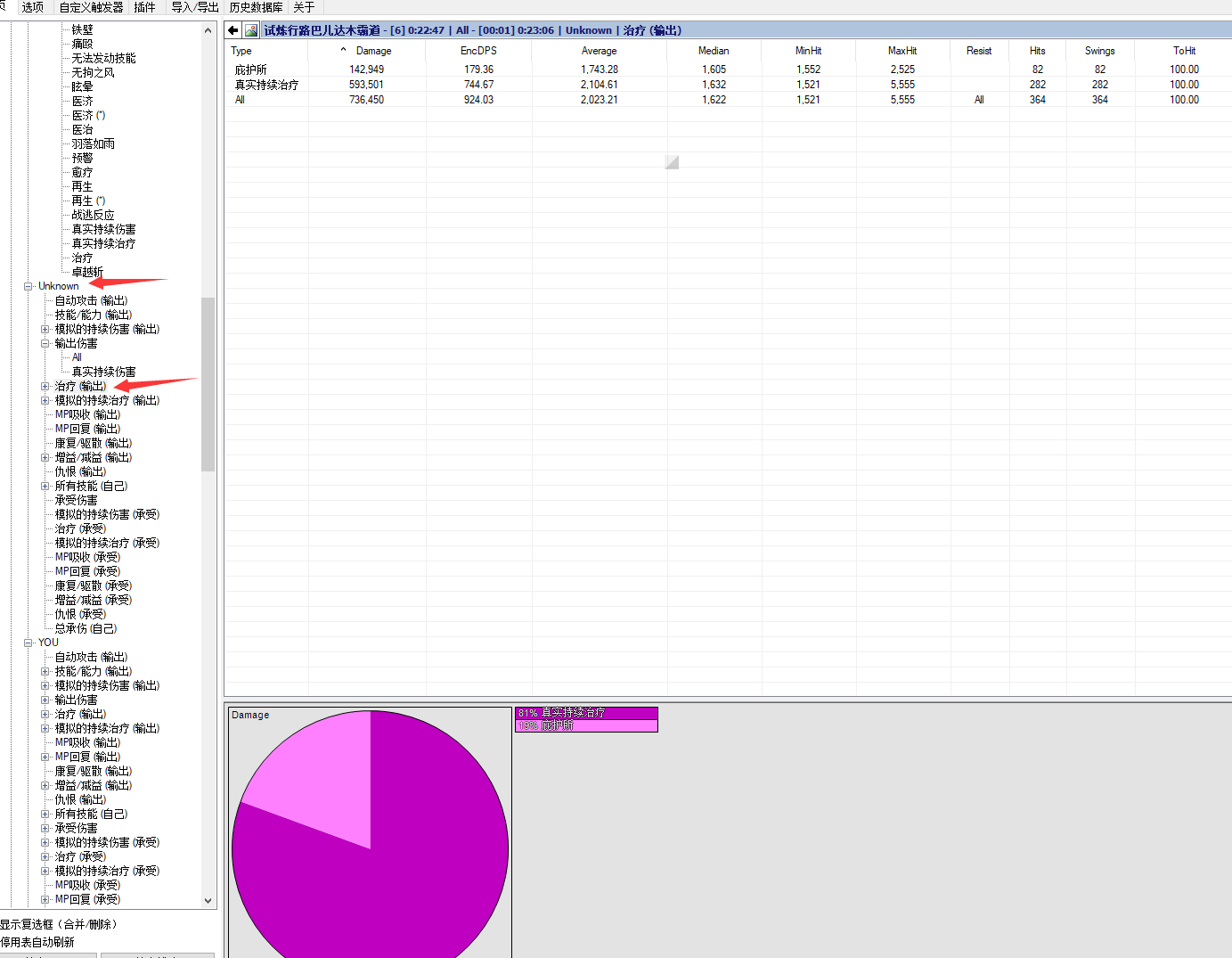Sort table by ToHit column header
Image resolution: width=1232 pixels, height=958 pixels.
(1184, 51)
